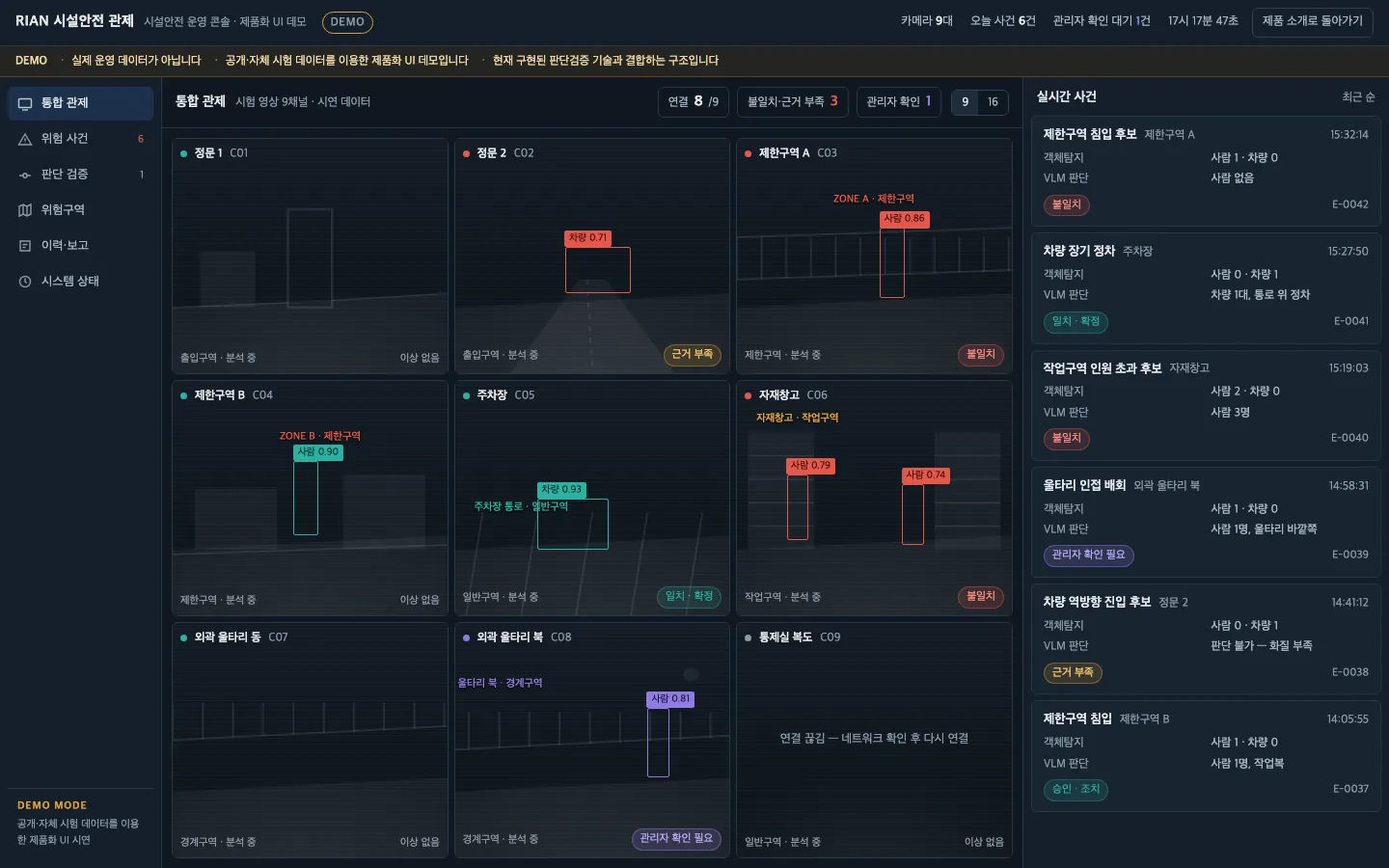
Task: Click the 일치 · 확정 badge on 주차장 feed
Action: coord(690,597)
